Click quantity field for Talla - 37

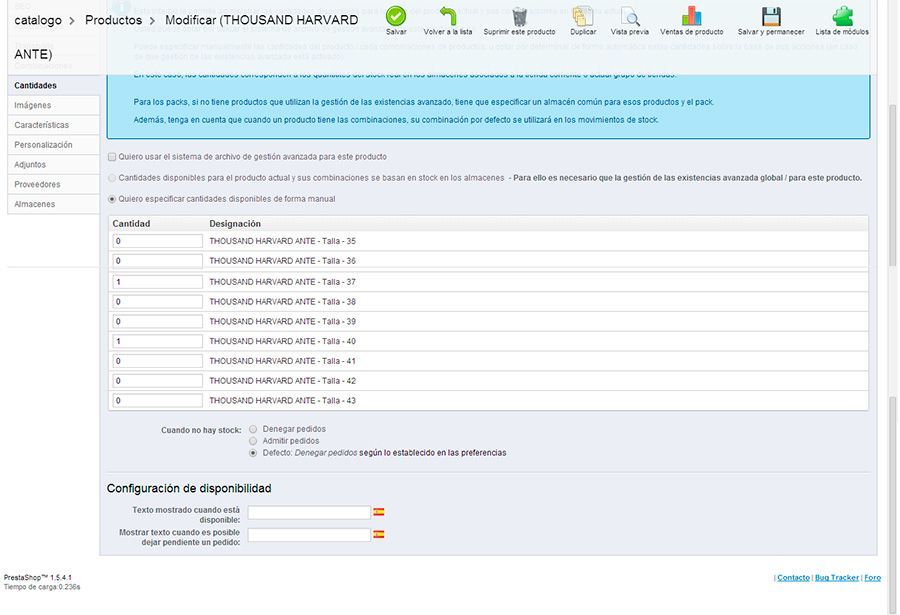(x=157, y=282)
